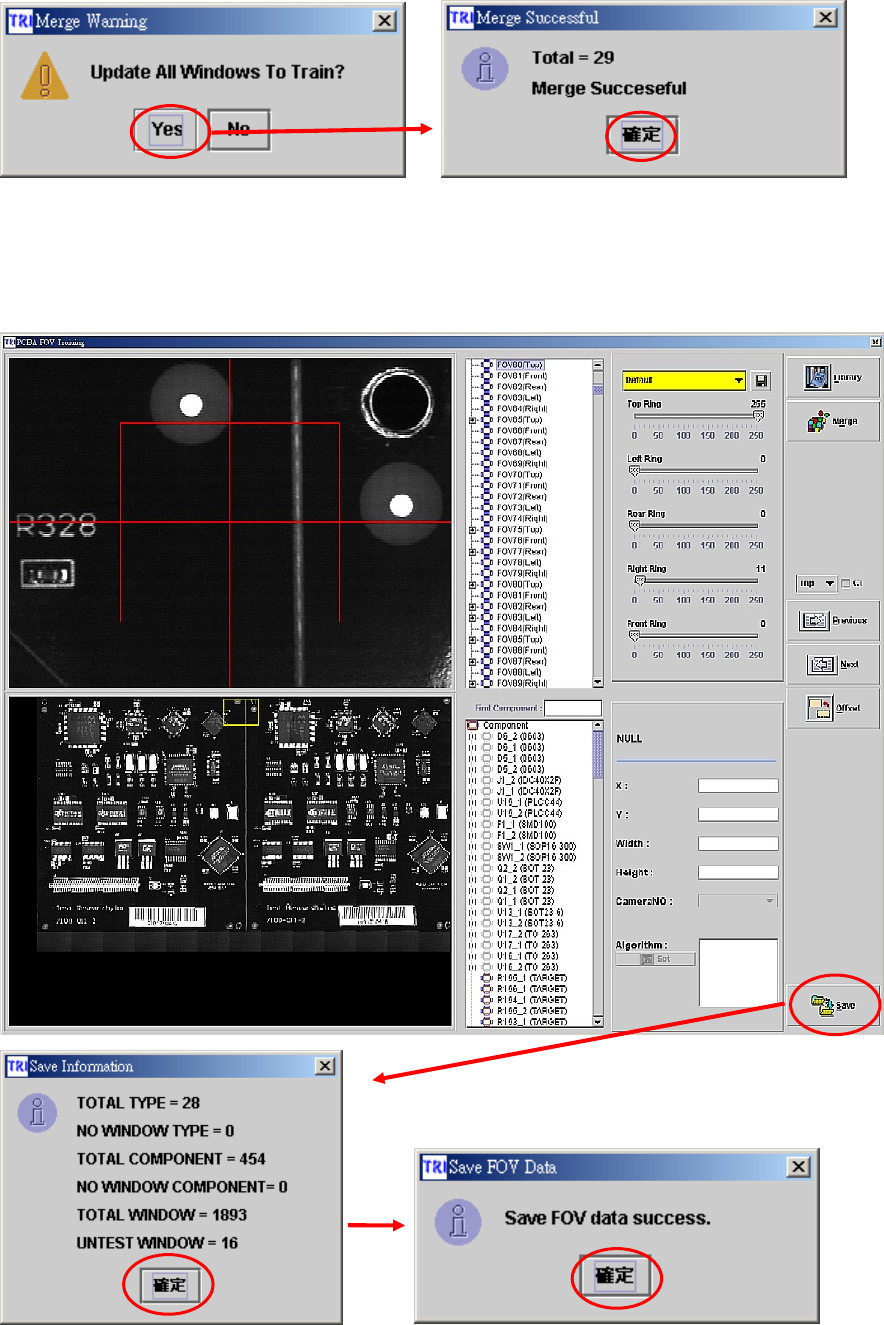Screen dimensions: 884x1325
Task: Open the Offset tool
Action: click(833, 707)
